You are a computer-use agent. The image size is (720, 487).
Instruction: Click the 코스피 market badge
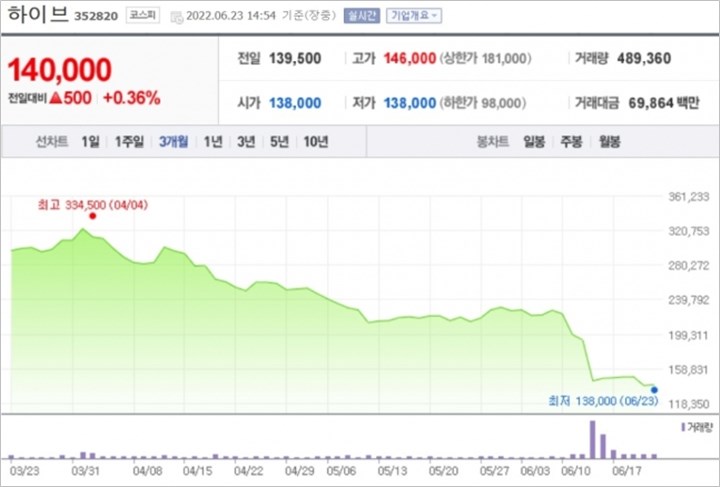click(x=143, y=15)
